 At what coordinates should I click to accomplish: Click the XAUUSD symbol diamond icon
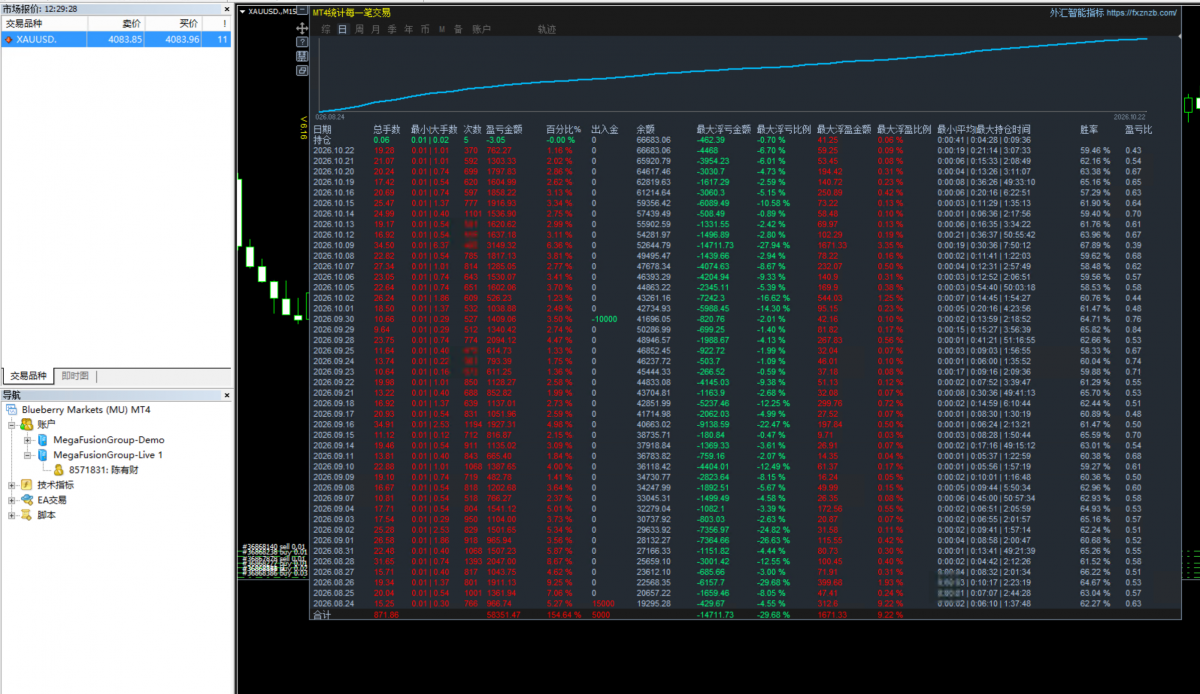pyautogui.click(x=9, y=40)
